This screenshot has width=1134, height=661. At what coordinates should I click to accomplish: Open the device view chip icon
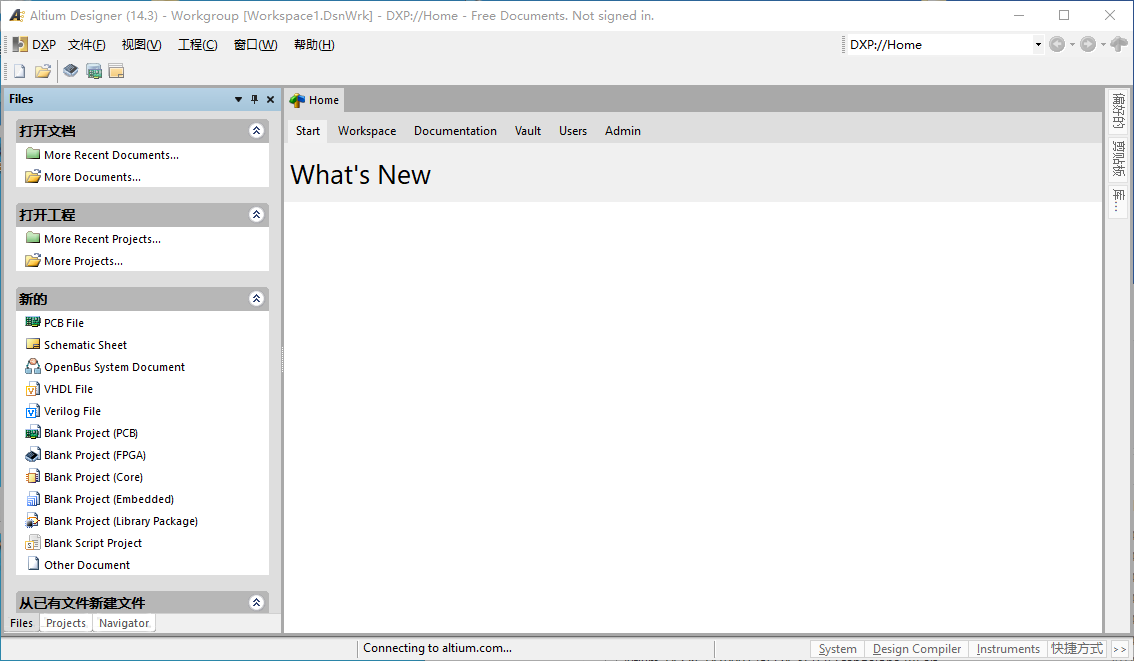click(x=70, y=71)
